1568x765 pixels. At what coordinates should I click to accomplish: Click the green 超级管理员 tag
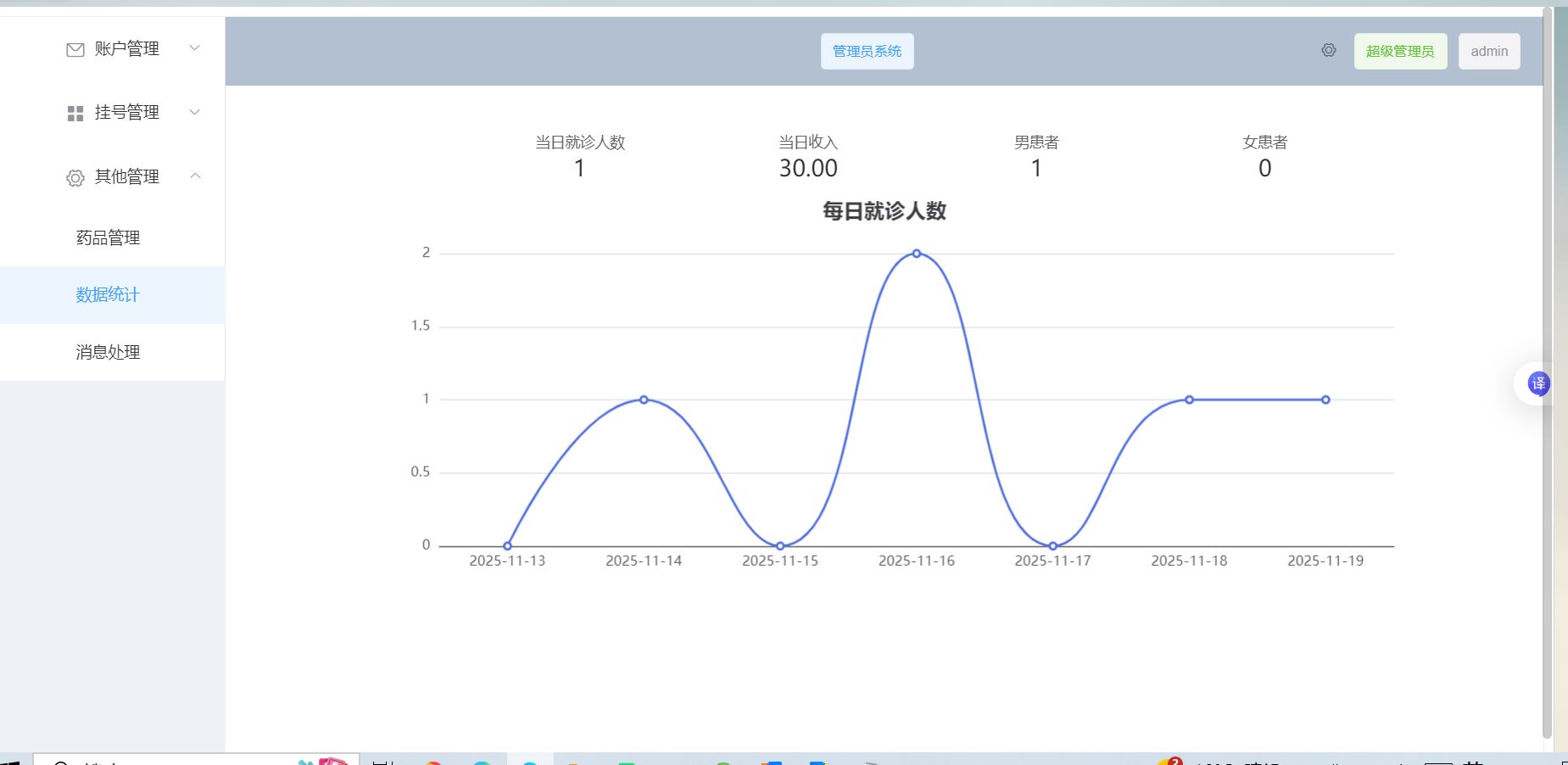tap(1400, 52)
